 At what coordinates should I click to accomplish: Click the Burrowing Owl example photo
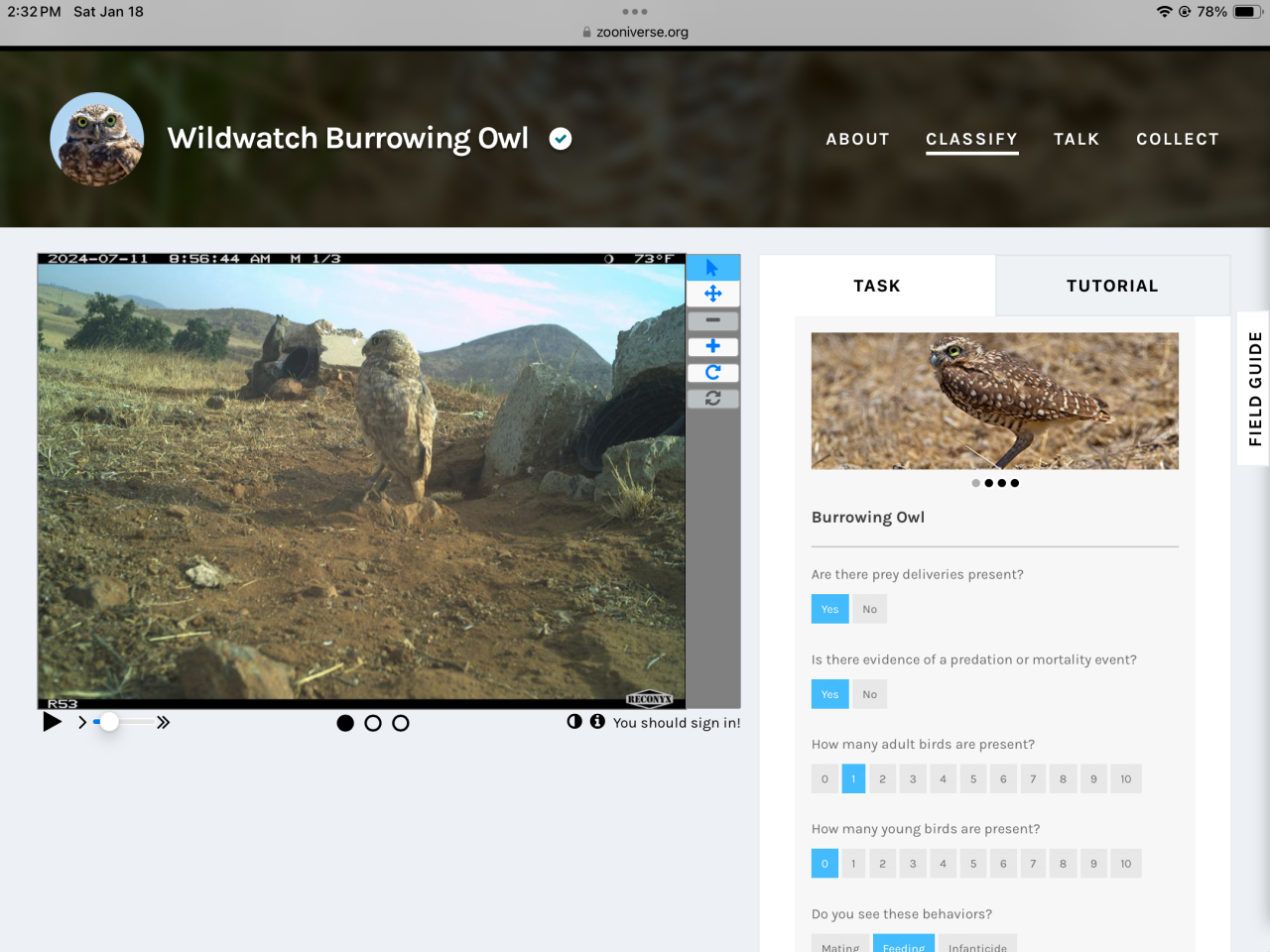995,401
